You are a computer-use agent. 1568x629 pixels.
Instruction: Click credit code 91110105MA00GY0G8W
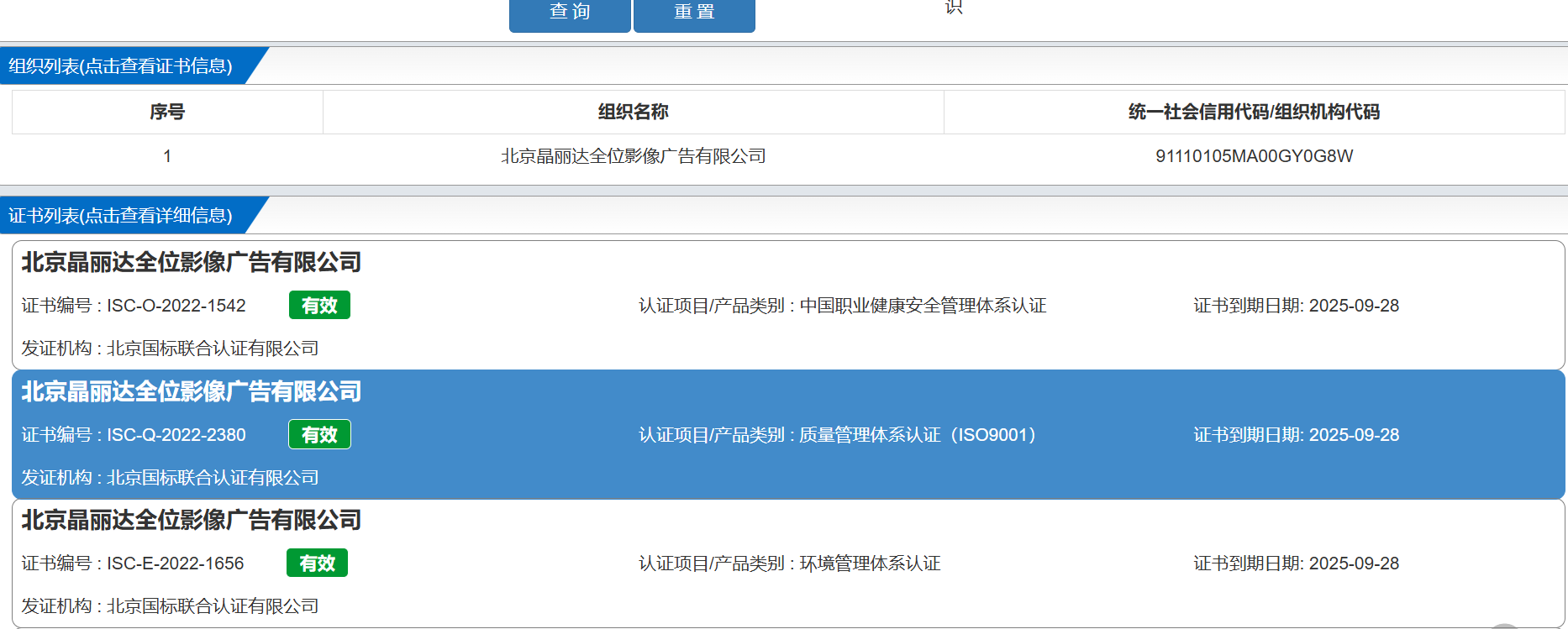click(1254, 156)
